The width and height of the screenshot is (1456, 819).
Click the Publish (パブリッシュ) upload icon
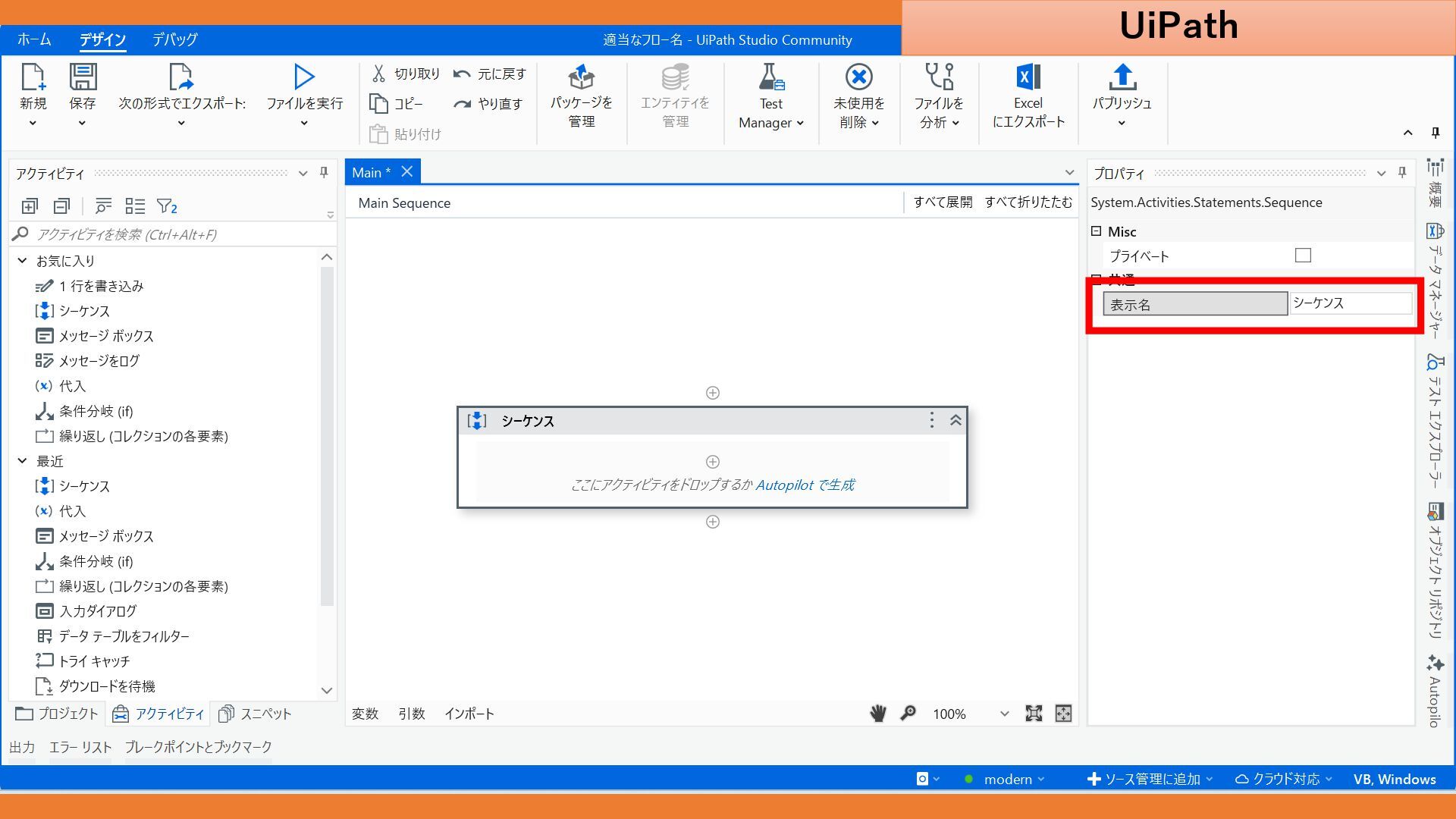(1122, 77)
